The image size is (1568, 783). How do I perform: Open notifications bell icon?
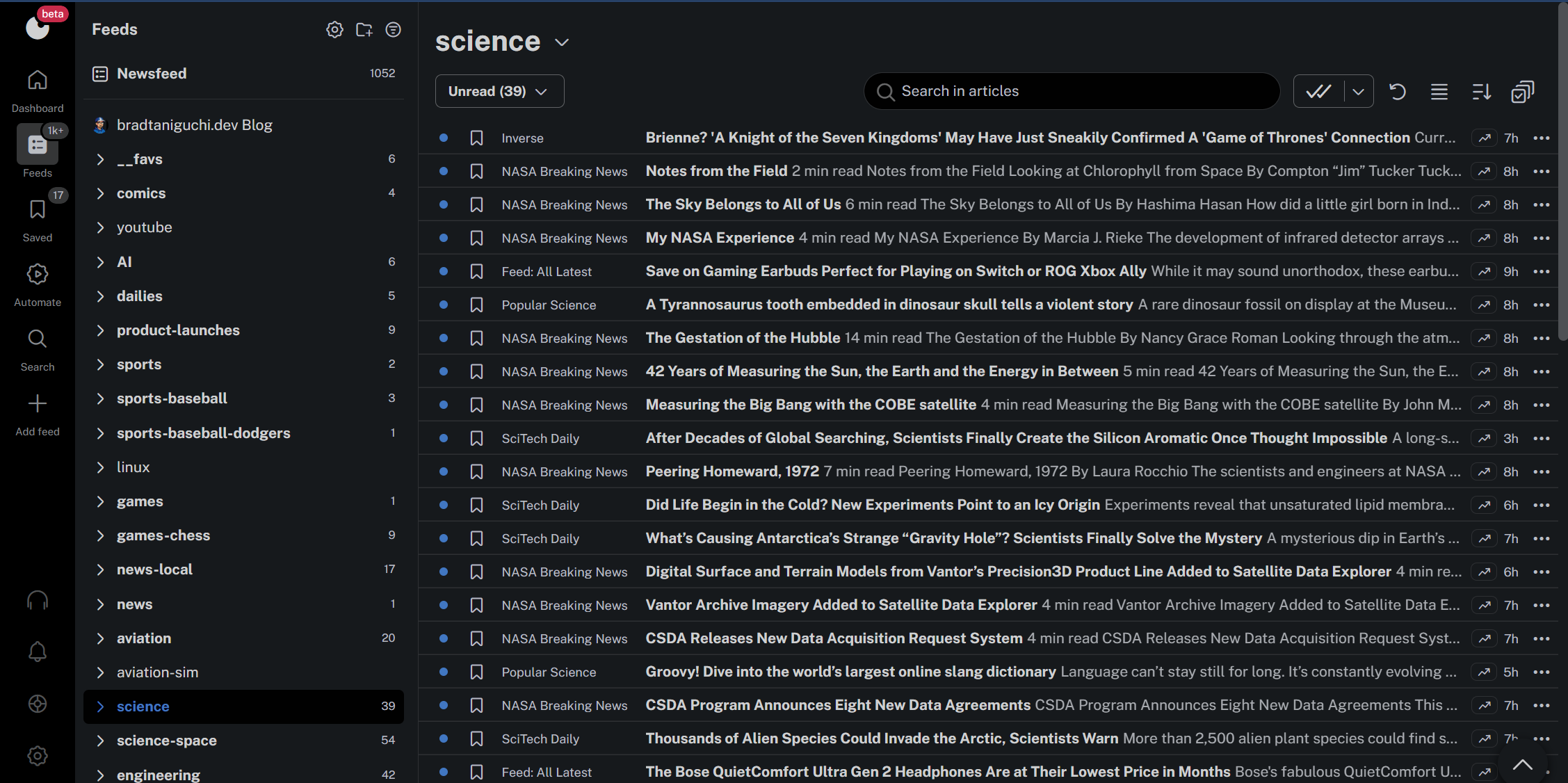click(38, 652)
